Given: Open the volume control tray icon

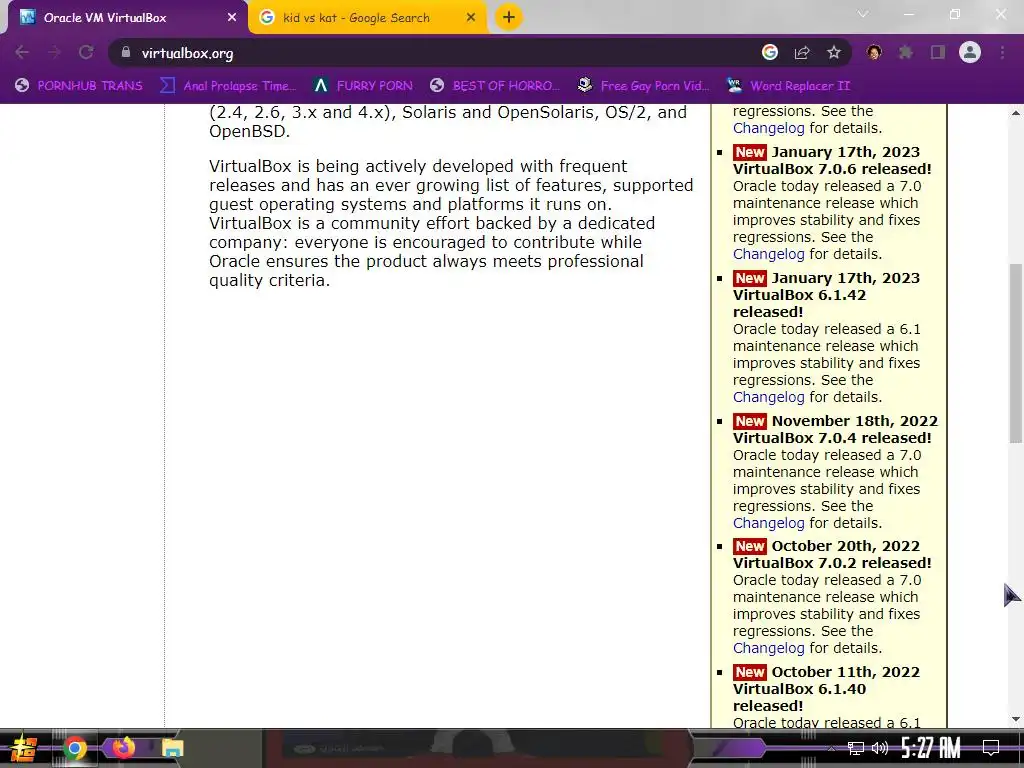Looking at the screenshot, I should click(880, 748).
